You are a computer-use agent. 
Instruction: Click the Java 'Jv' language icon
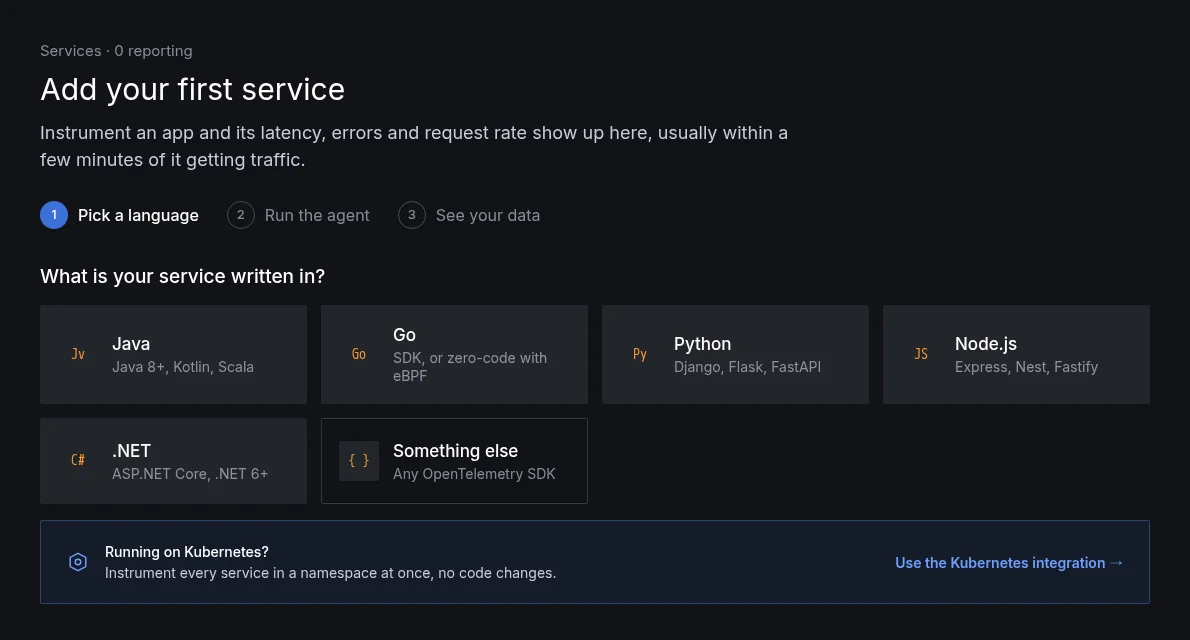click(x=77, y=355)
